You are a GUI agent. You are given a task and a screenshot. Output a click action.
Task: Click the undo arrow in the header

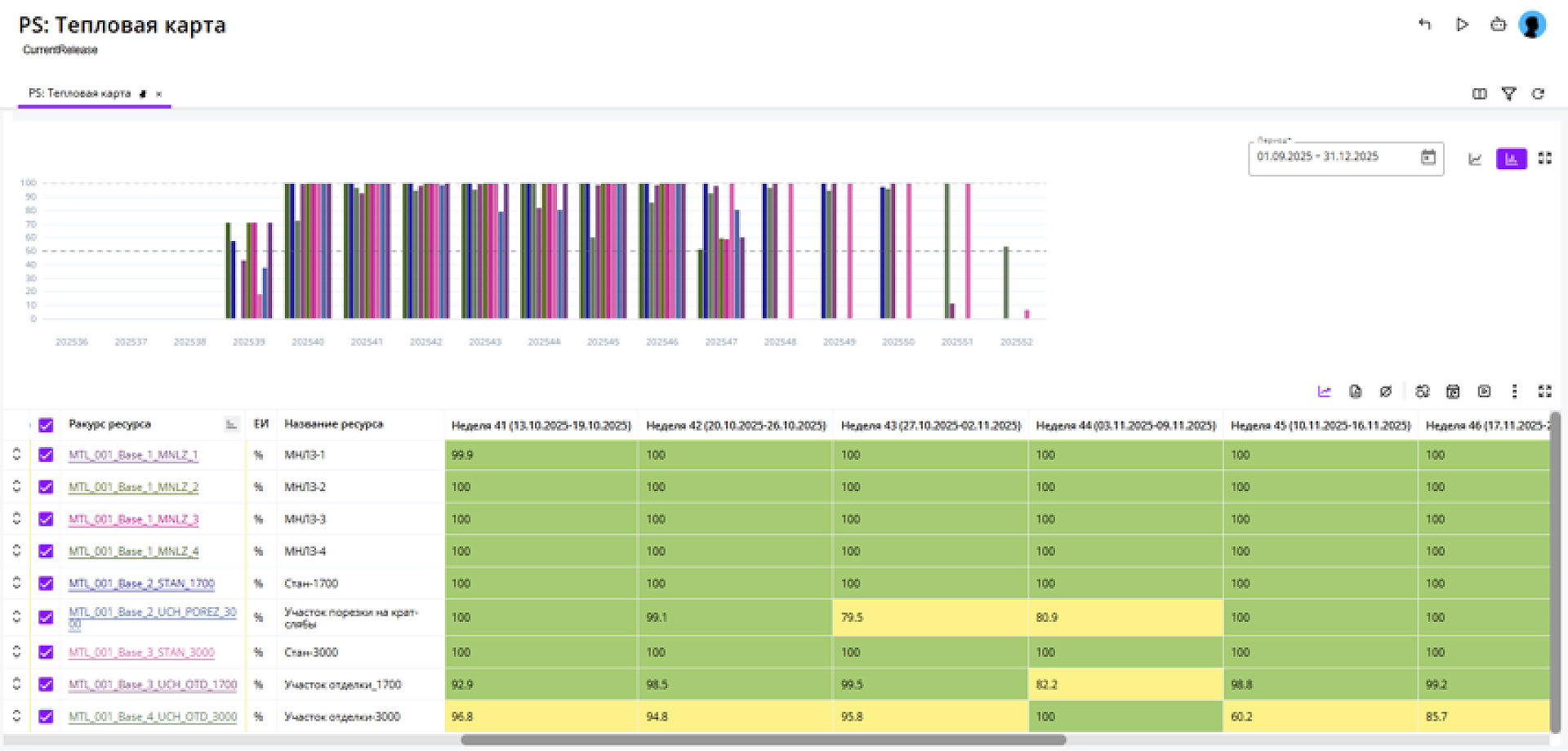pyautogui.click(x=1425, y=25)
